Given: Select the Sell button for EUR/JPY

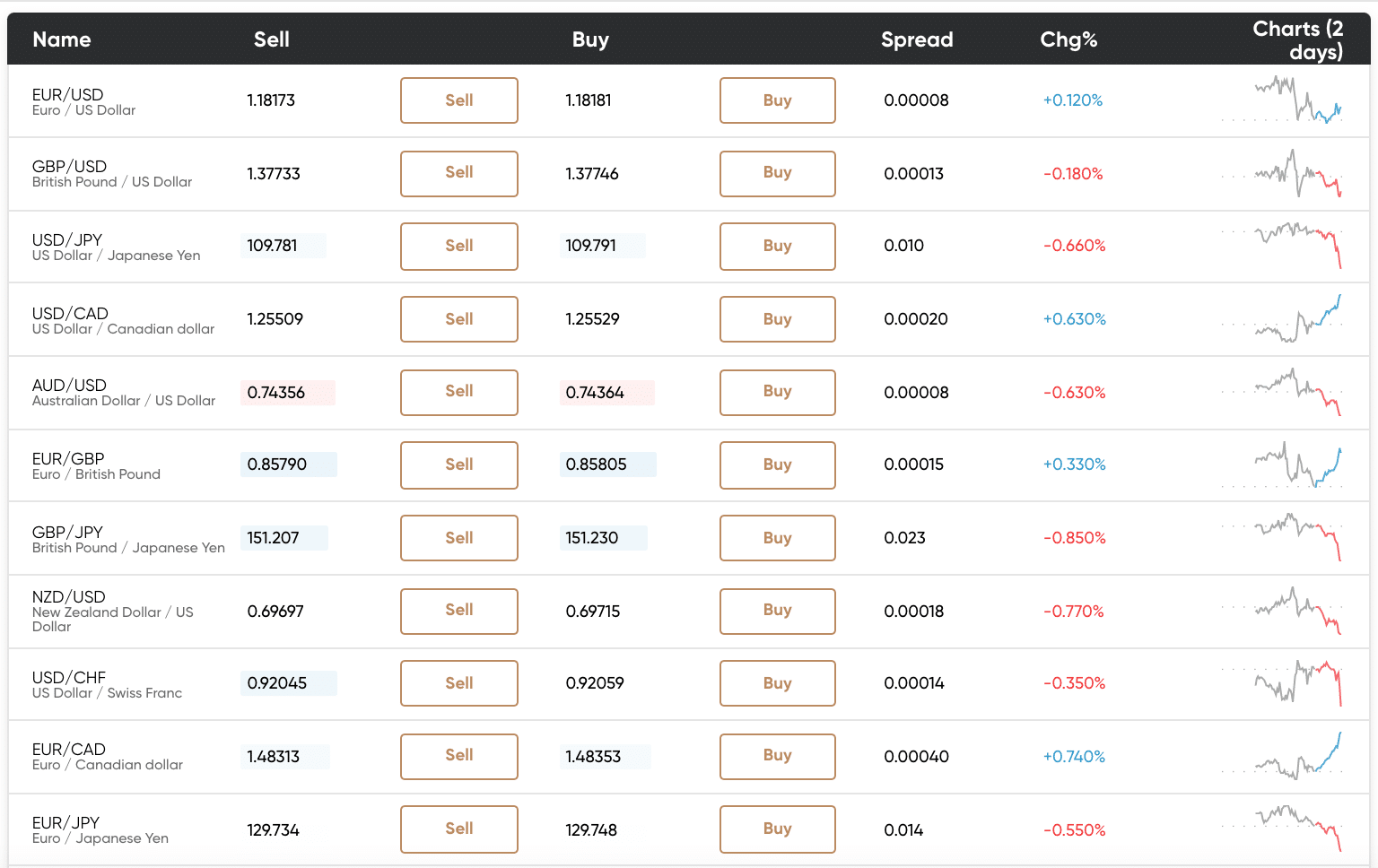Looking at the screenshot, I should point(458,829).
